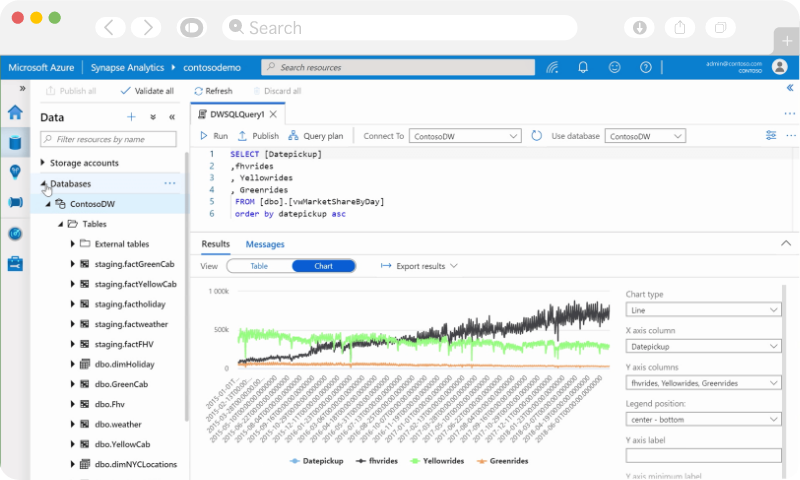Click Validate all

[147, 91]
